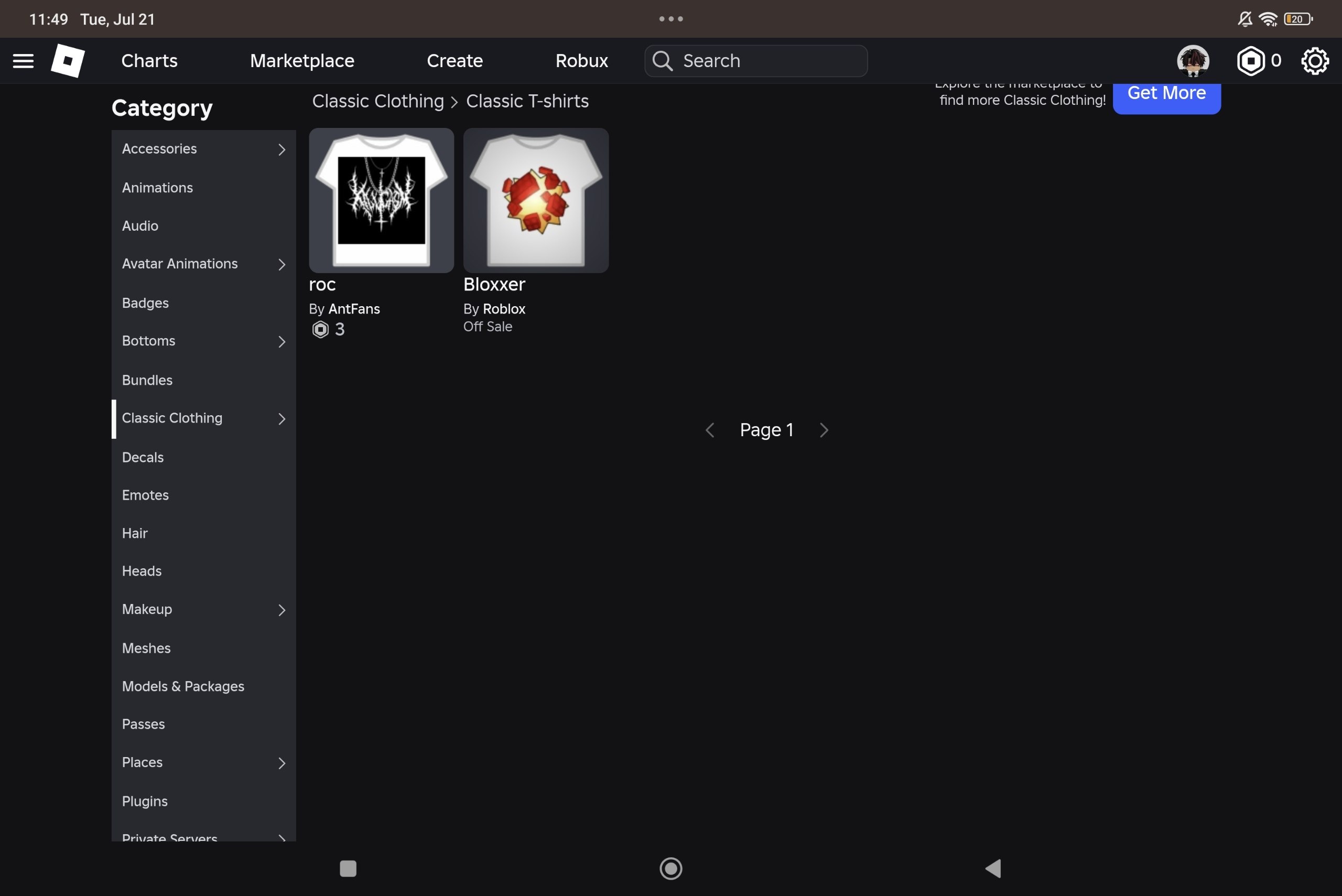The width and height of the screenshot is (1342, 896).
Task: Open the user avatar profile
Action: point(1193,61)
